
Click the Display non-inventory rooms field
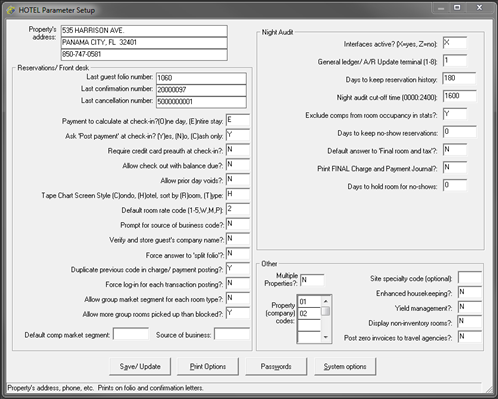470,322
